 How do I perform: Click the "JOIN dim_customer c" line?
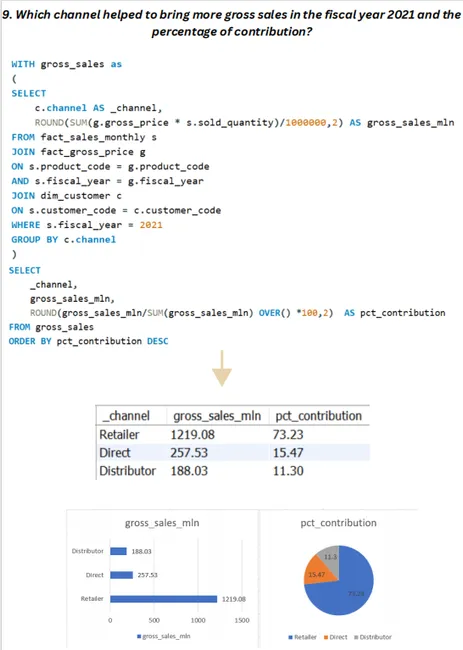pyautogui.click(x=66, y=196)
